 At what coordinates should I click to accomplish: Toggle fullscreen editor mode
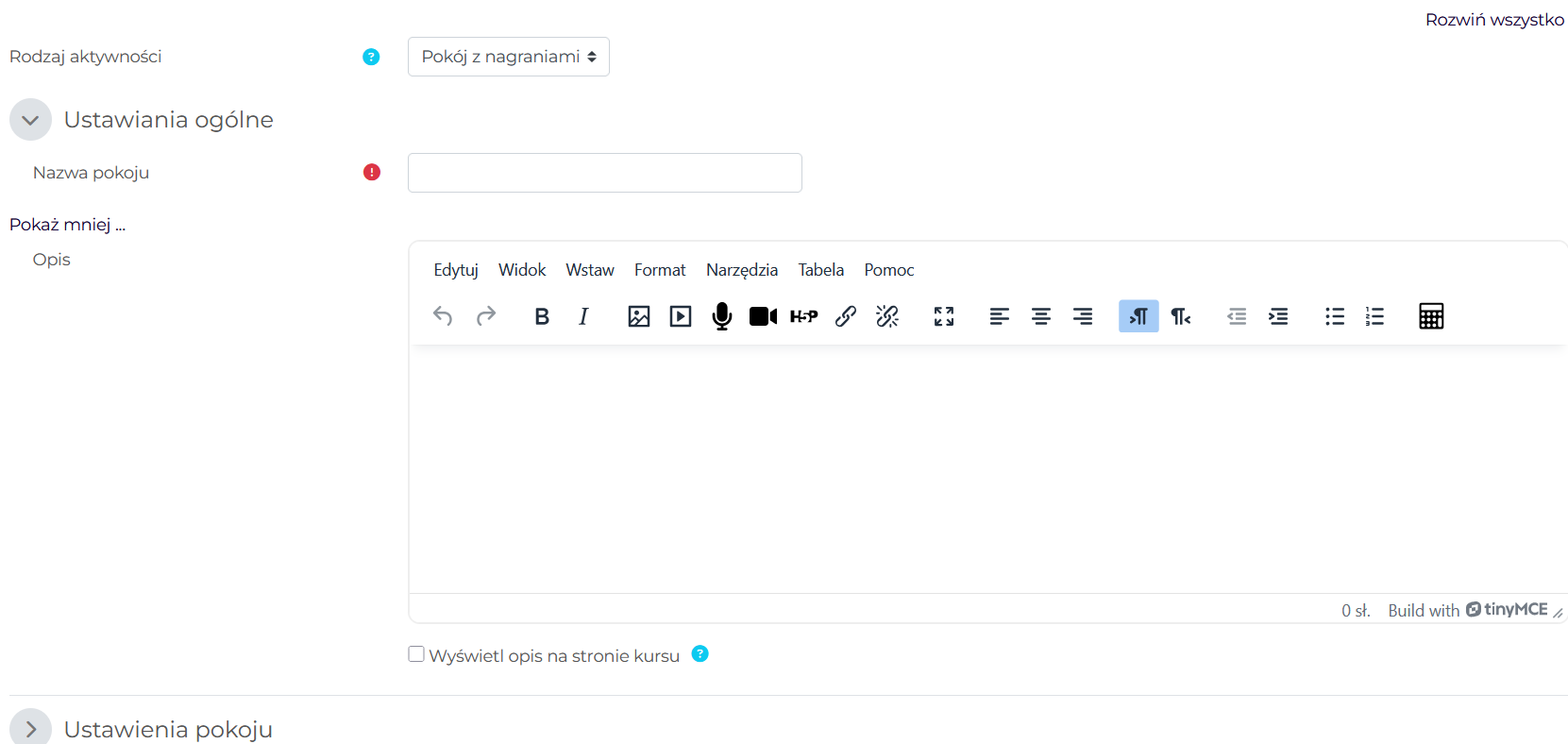(x=944, y=316)
